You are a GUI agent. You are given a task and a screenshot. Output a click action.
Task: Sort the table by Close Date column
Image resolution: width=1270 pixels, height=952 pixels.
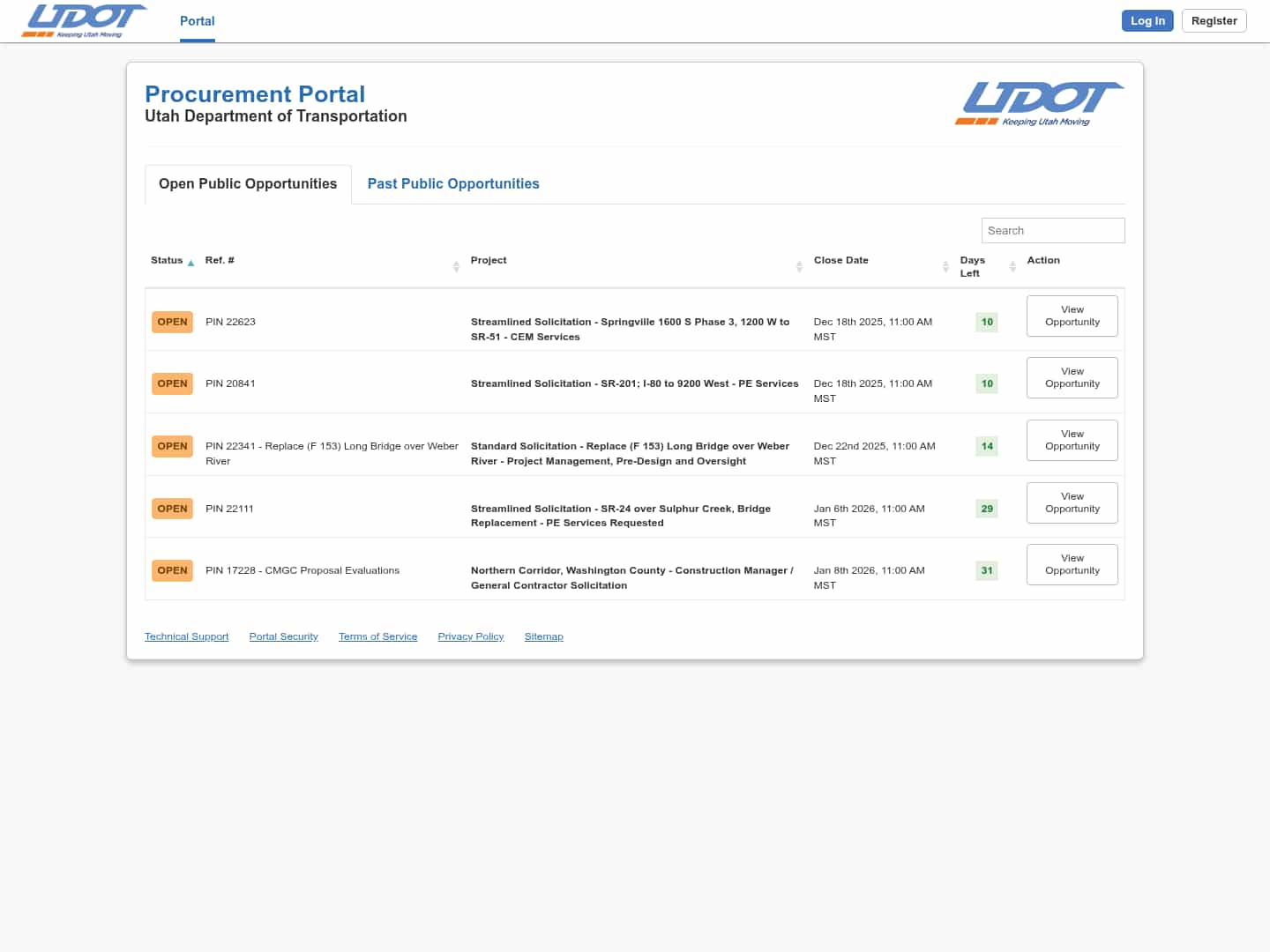coord(945,266)
